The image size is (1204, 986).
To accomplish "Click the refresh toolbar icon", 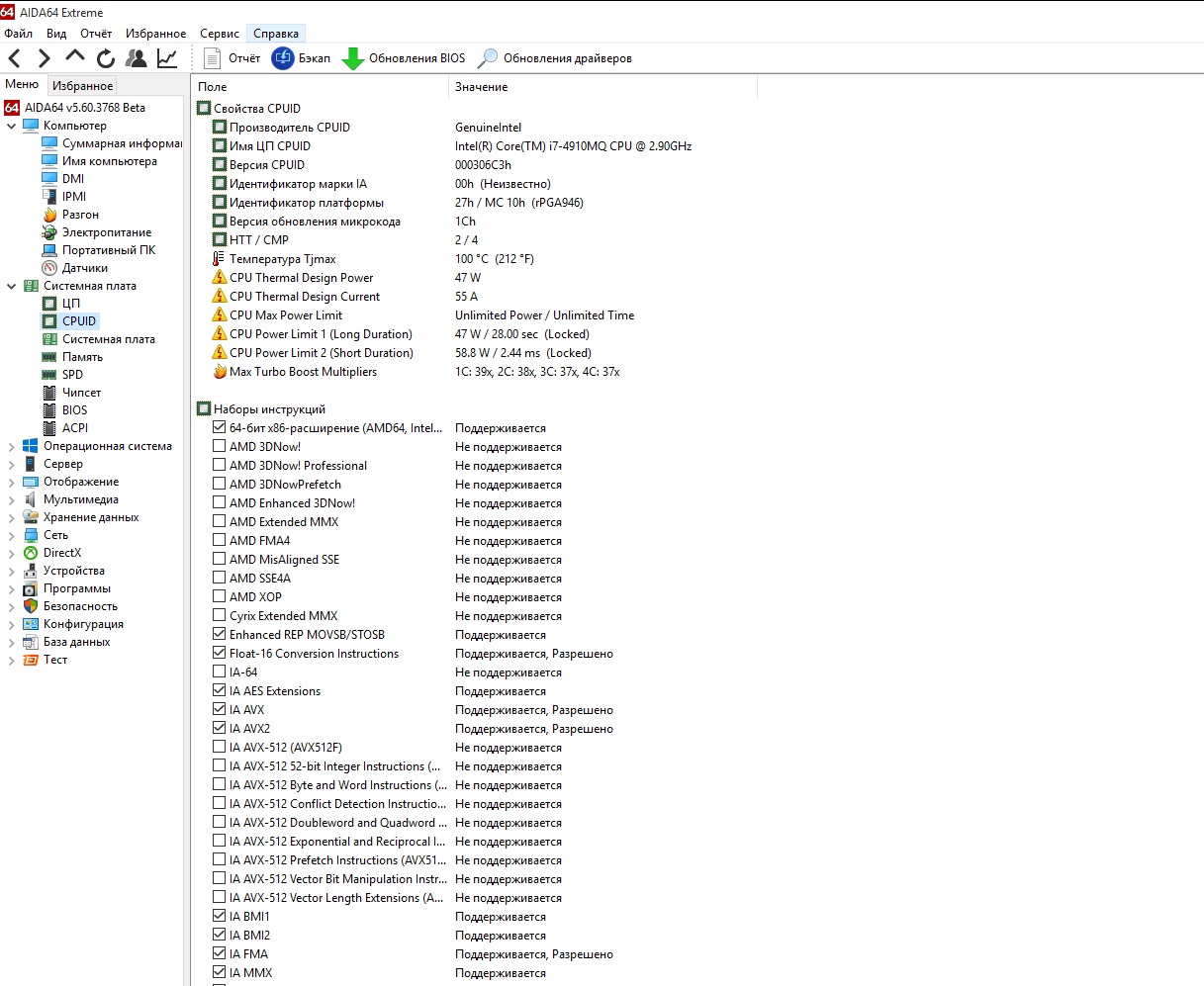I will coord(106,58).
